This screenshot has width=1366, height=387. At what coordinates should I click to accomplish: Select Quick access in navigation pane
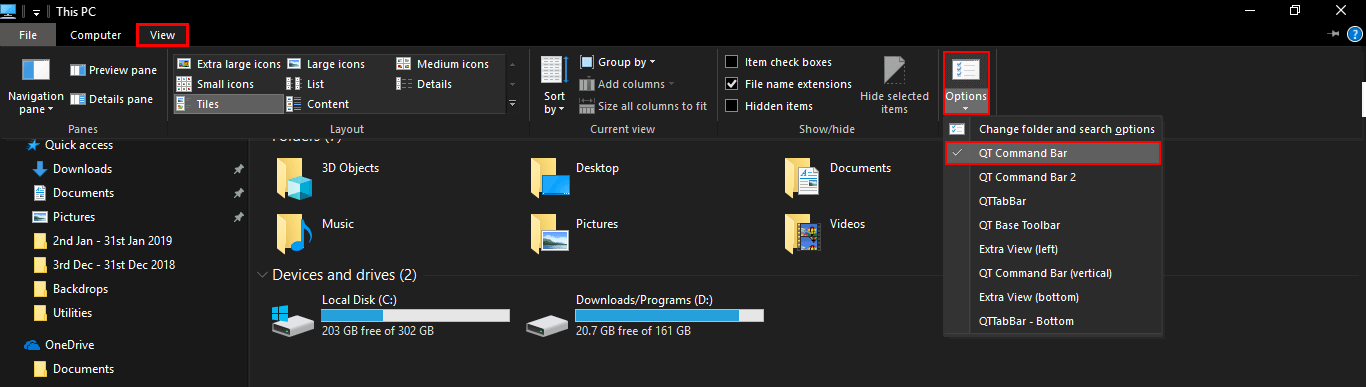(78, 145)
